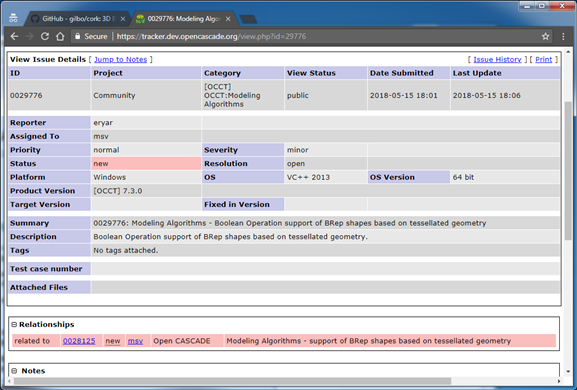This screenshot has height=390, width=577.
Task: Open related issue 0028125 link
Action: tap(79, 341)
